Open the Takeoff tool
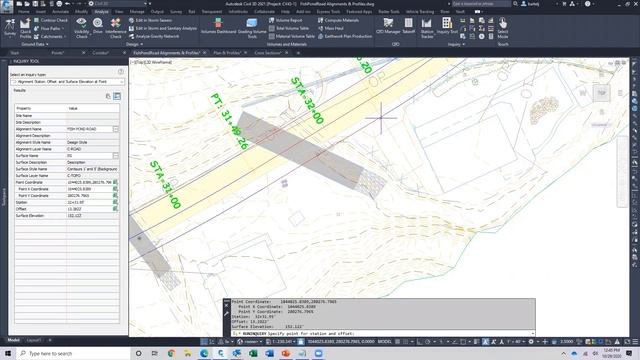The height and width of the screenshot is (360, 640). [x=409, y=26]
